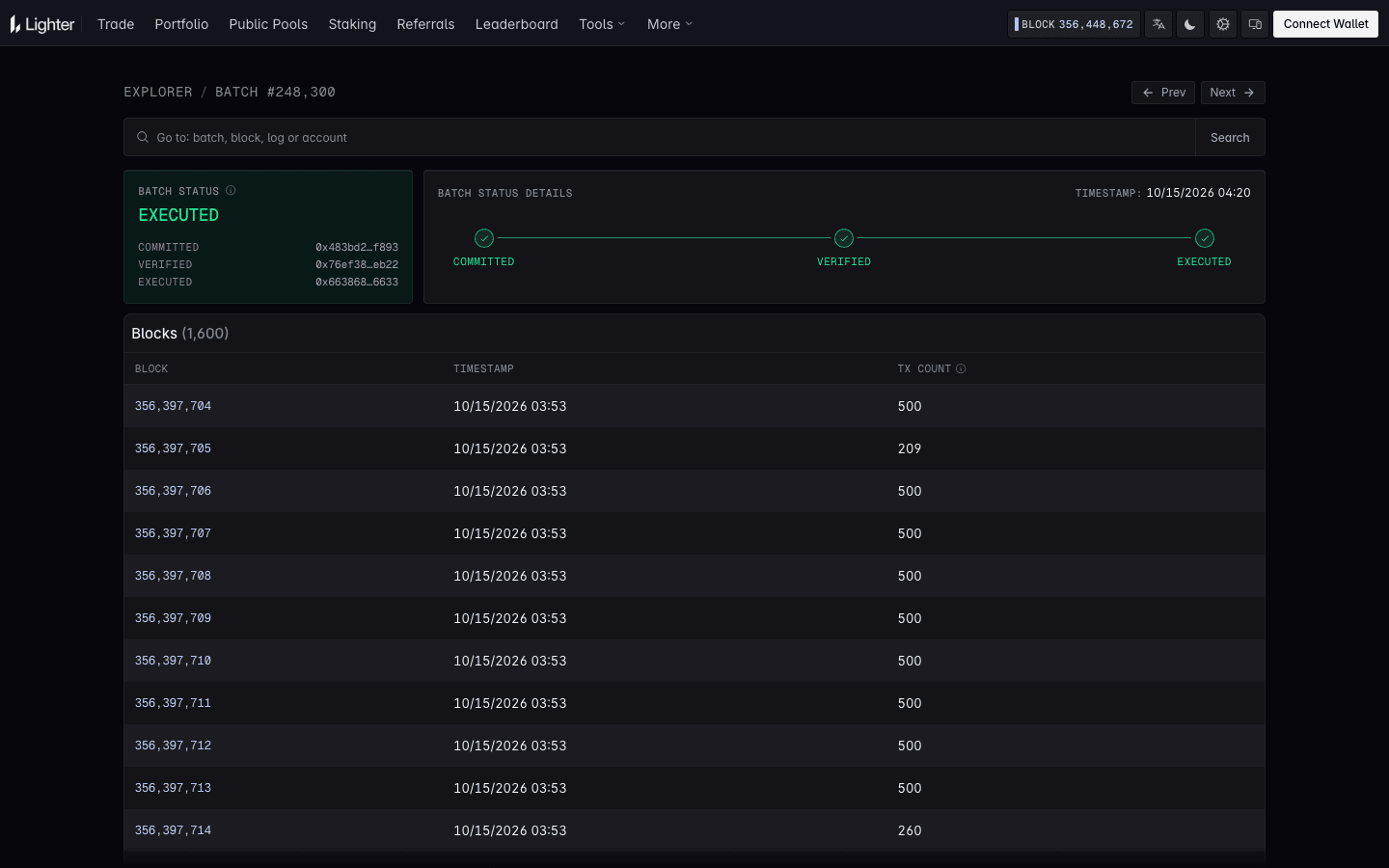This screenshot has height=868, width=1389.
Task: Open block 356,397,705
Action: coord(173,448)
